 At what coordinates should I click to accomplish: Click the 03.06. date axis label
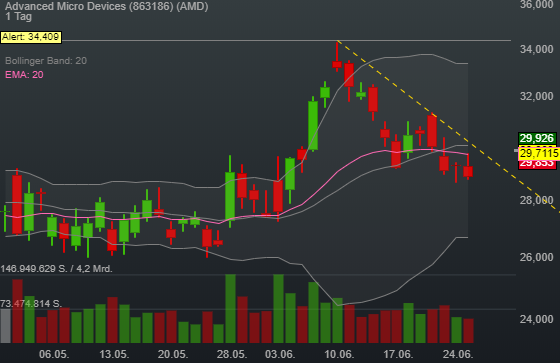tap(280, 354)
